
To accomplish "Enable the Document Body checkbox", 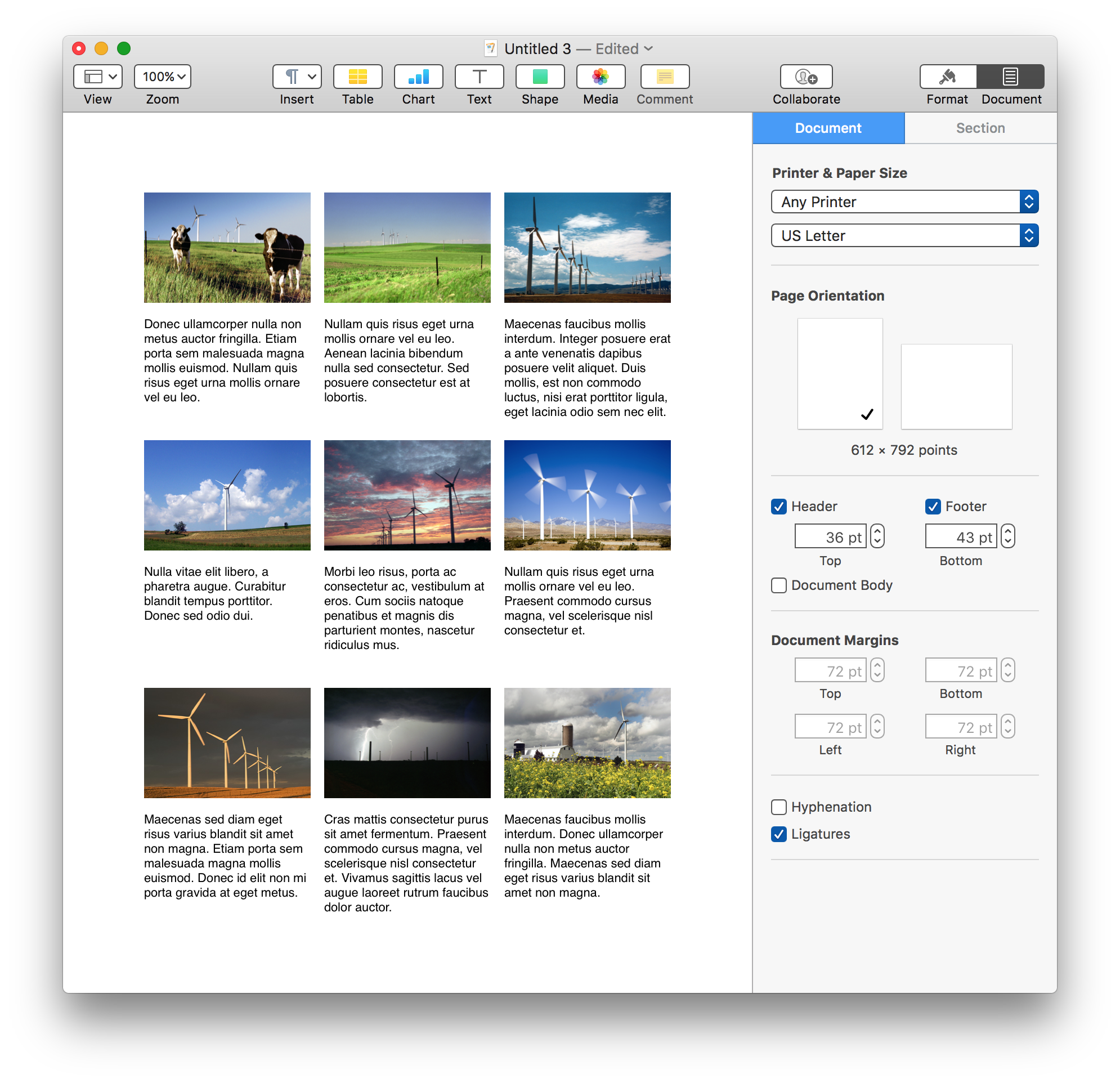I will (x=780, y=586).
